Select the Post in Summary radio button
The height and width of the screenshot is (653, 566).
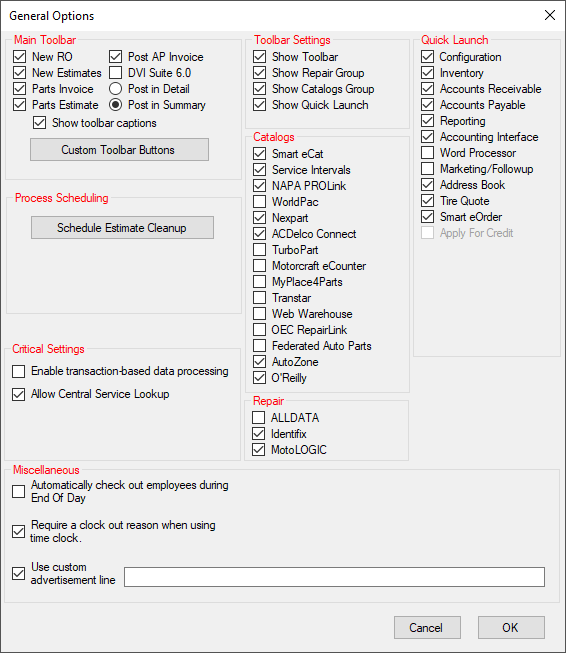tap(115, 105)
